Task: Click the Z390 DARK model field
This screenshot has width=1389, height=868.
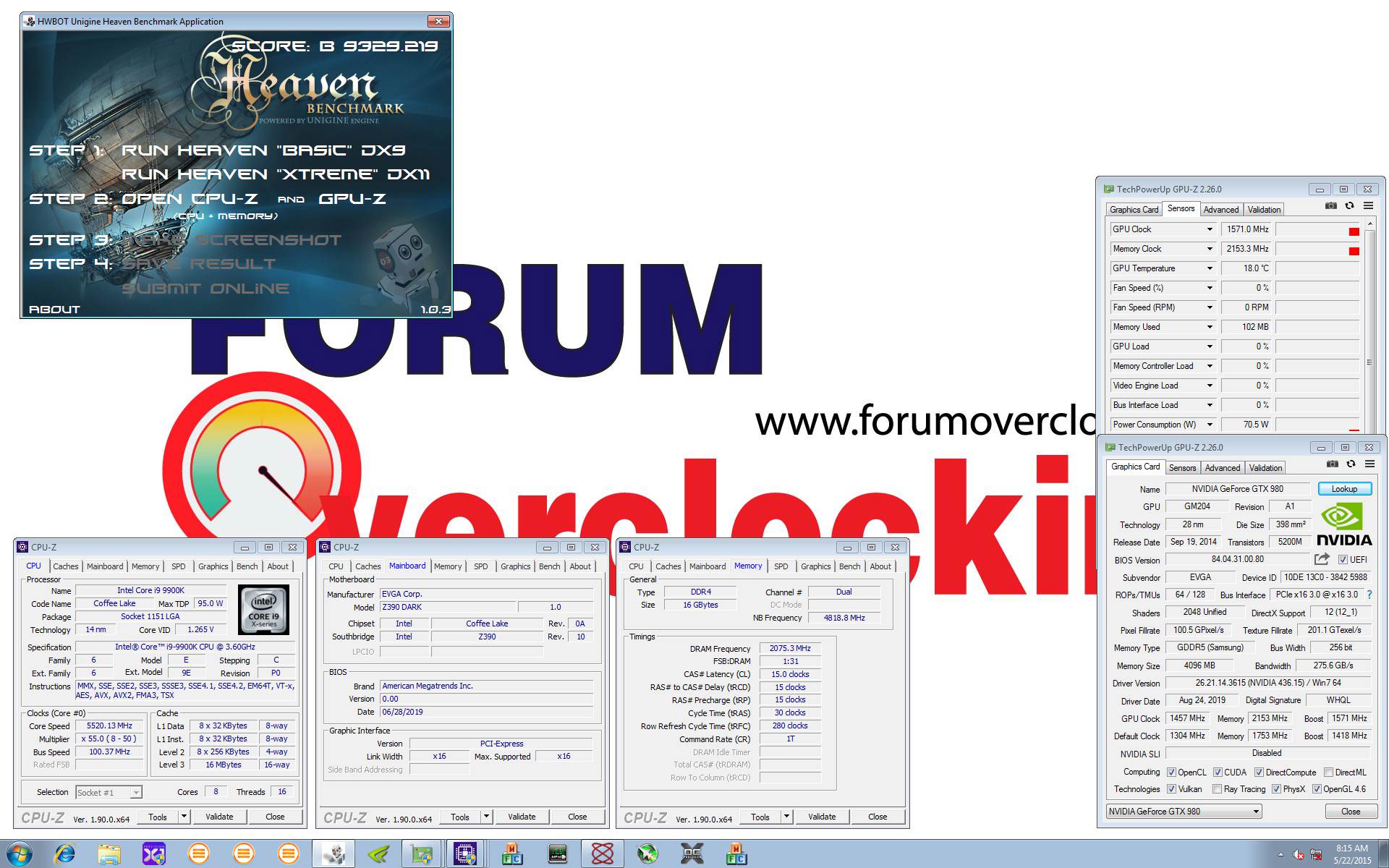Action: [x=448, y=607]
